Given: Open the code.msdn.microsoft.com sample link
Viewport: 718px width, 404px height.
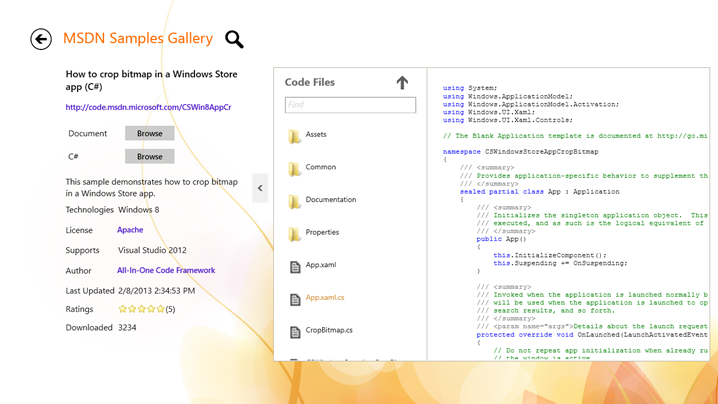Looking at the screenshot, I should [148, 107].
